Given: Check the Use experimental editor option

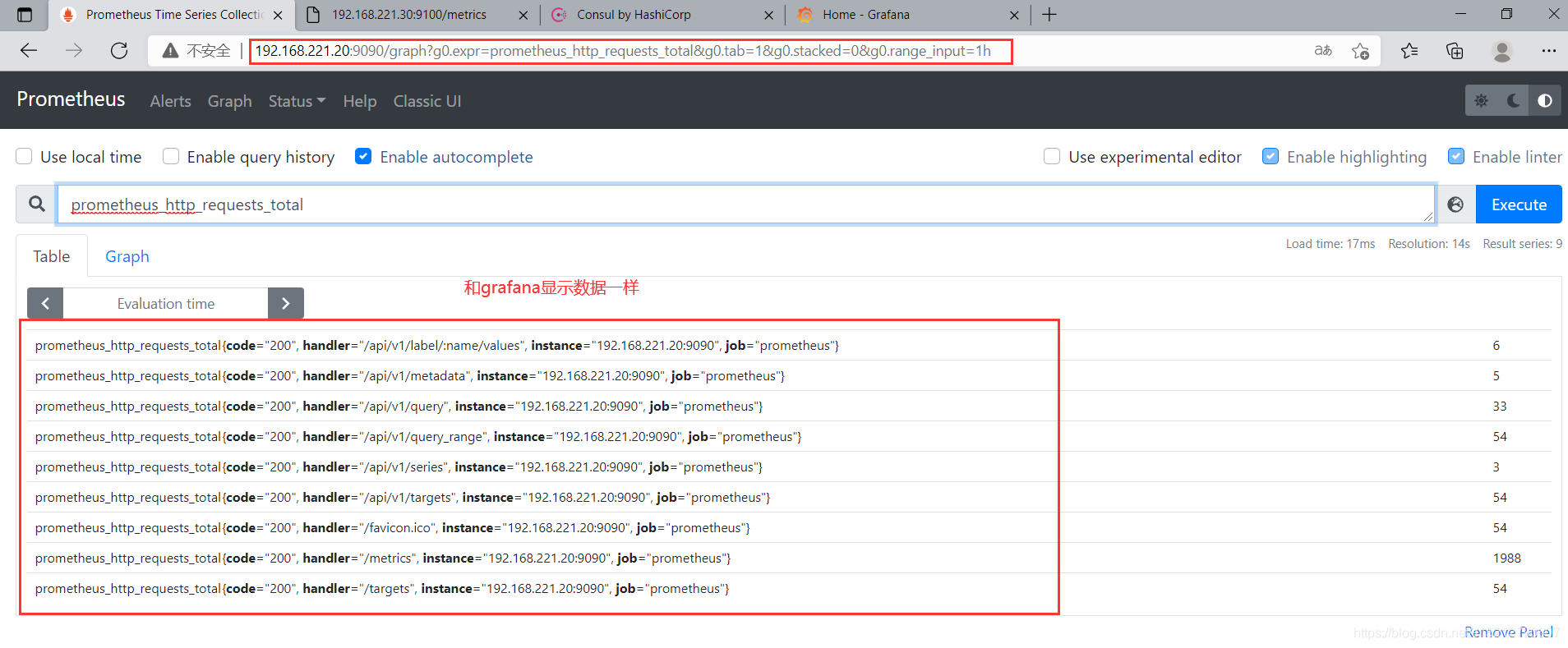Looking at the screenshot, I should point(1052,156).
